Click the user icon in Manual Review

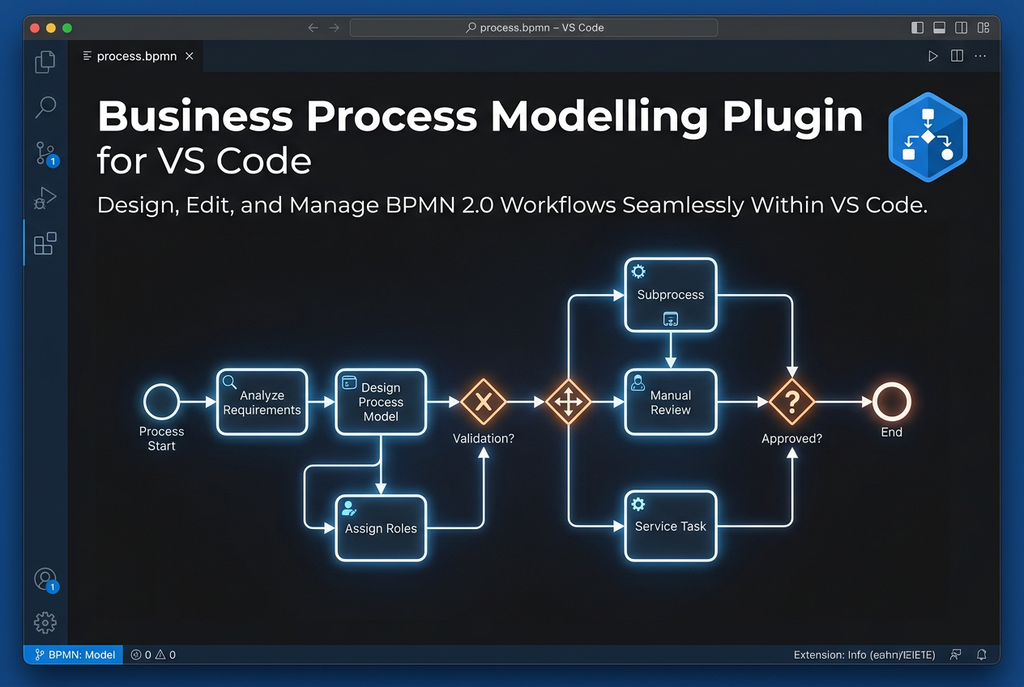[638, 383]
